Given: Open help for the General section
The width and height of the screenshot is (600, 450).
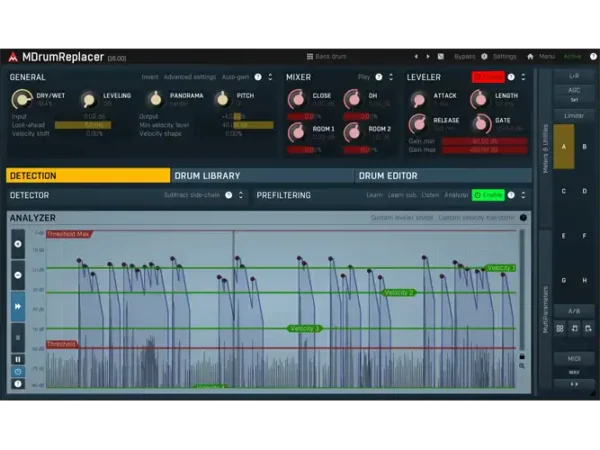Looking at the screenshot, I should pos(258,77).
